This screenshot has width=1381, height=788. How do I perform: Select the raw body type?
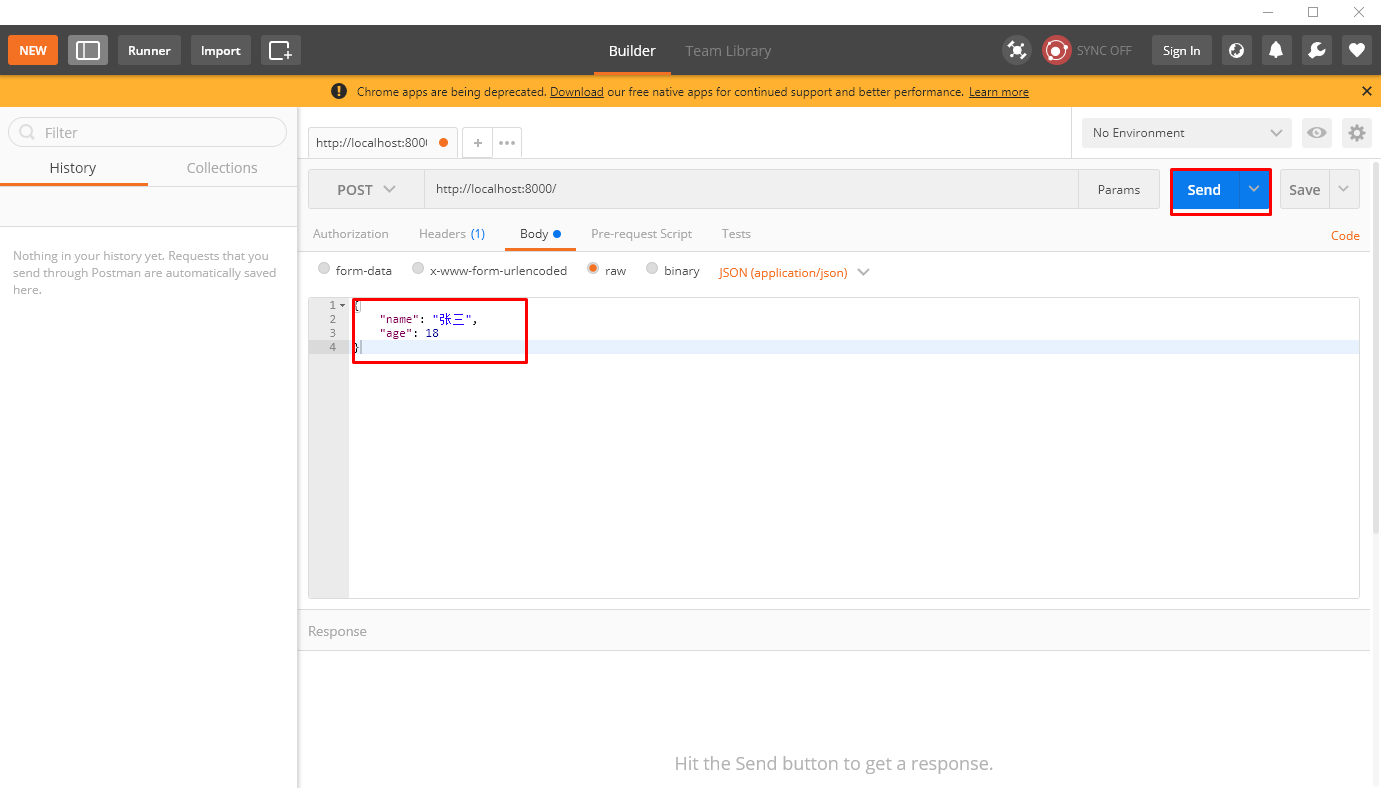(x=593, y=269)
